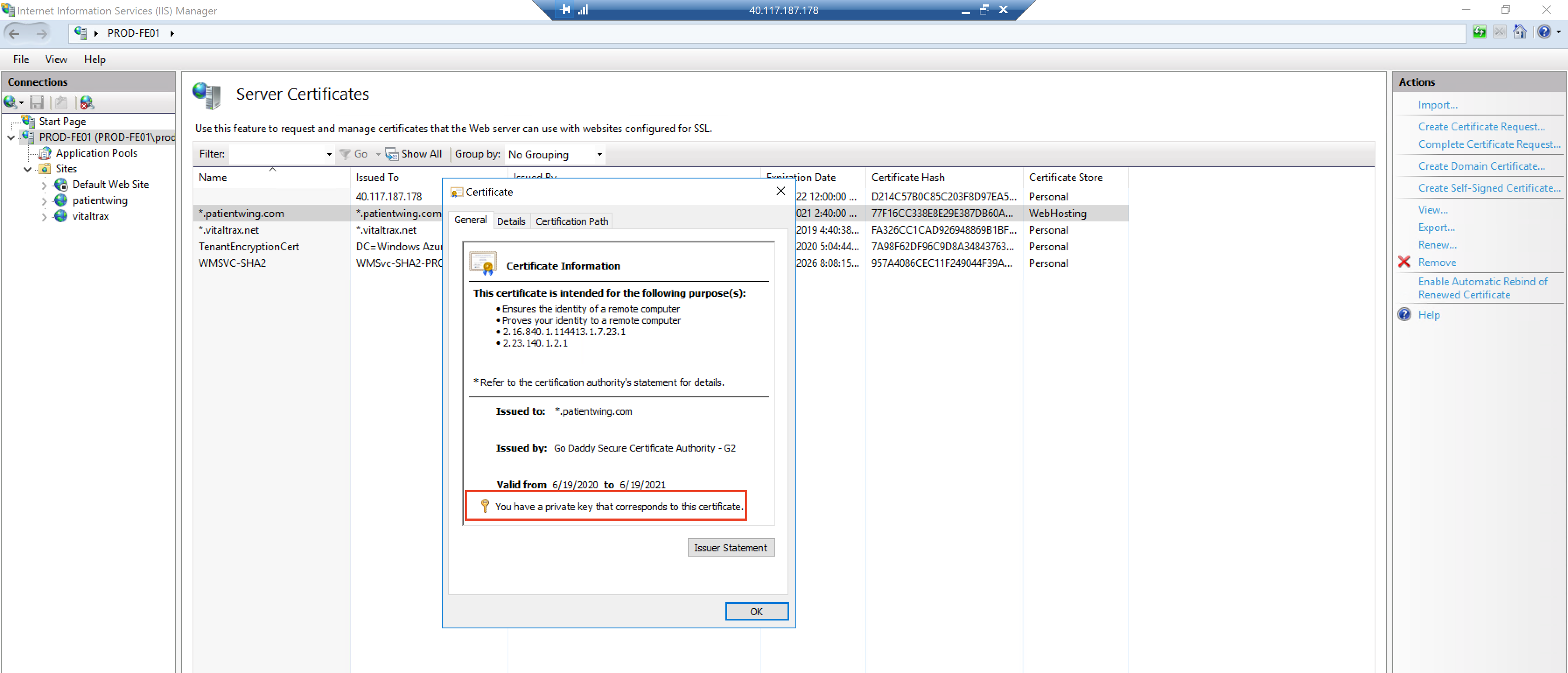
Task: Expand the patientwing site node
Action: (44, 201)
